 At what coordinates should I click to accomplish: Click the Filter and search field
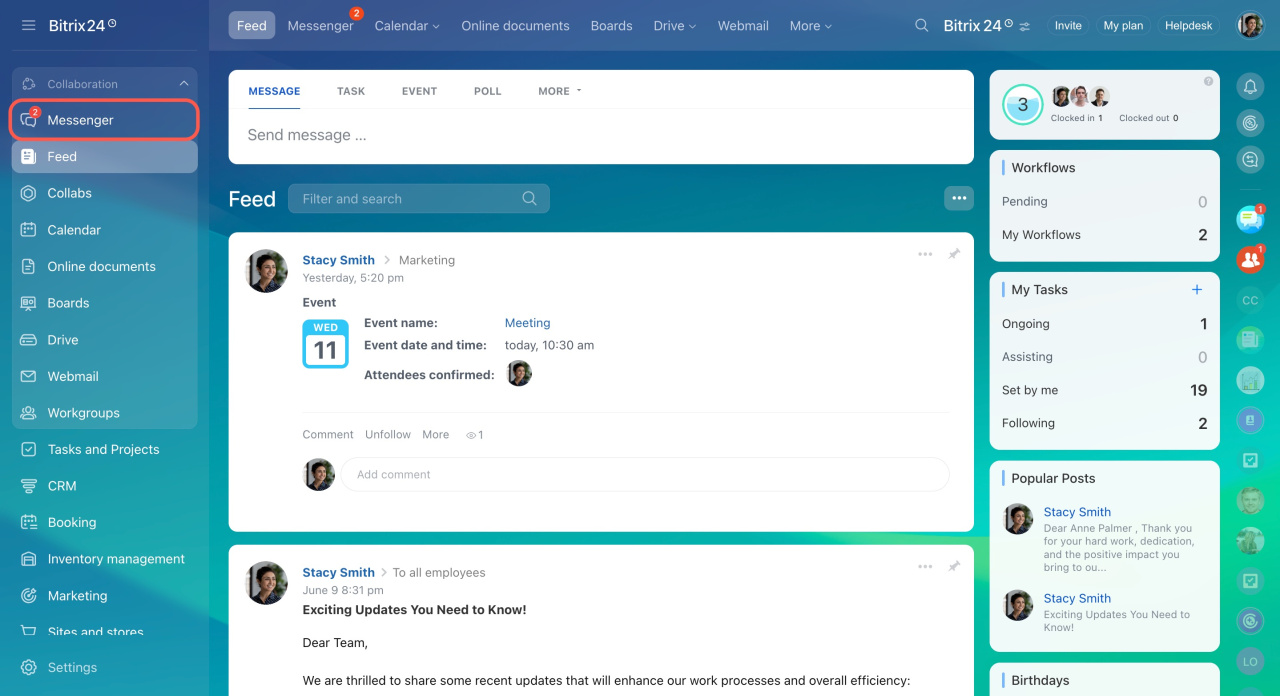(408, 199)
